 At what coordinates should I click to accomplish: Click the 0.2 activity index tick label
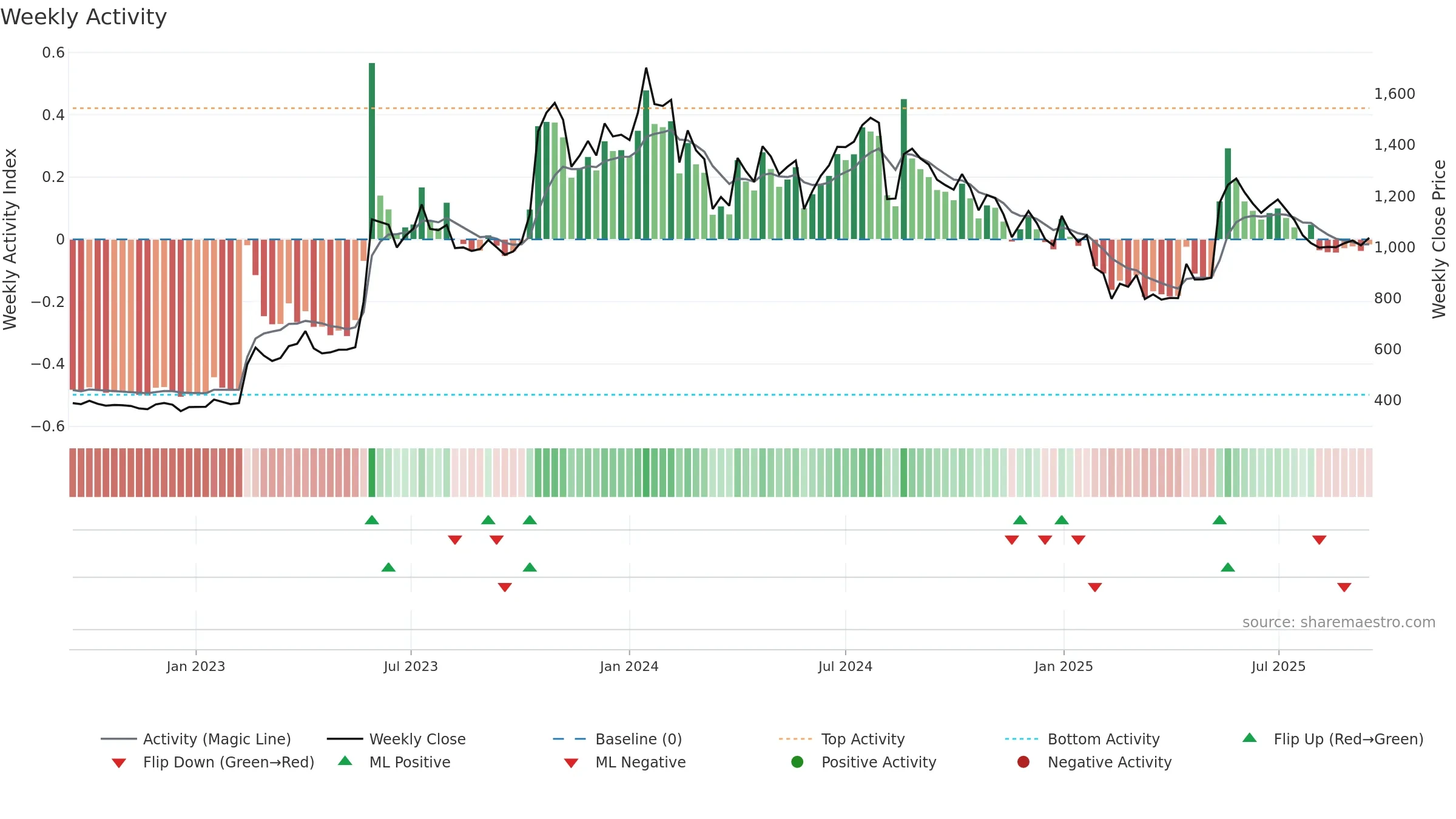53,177
